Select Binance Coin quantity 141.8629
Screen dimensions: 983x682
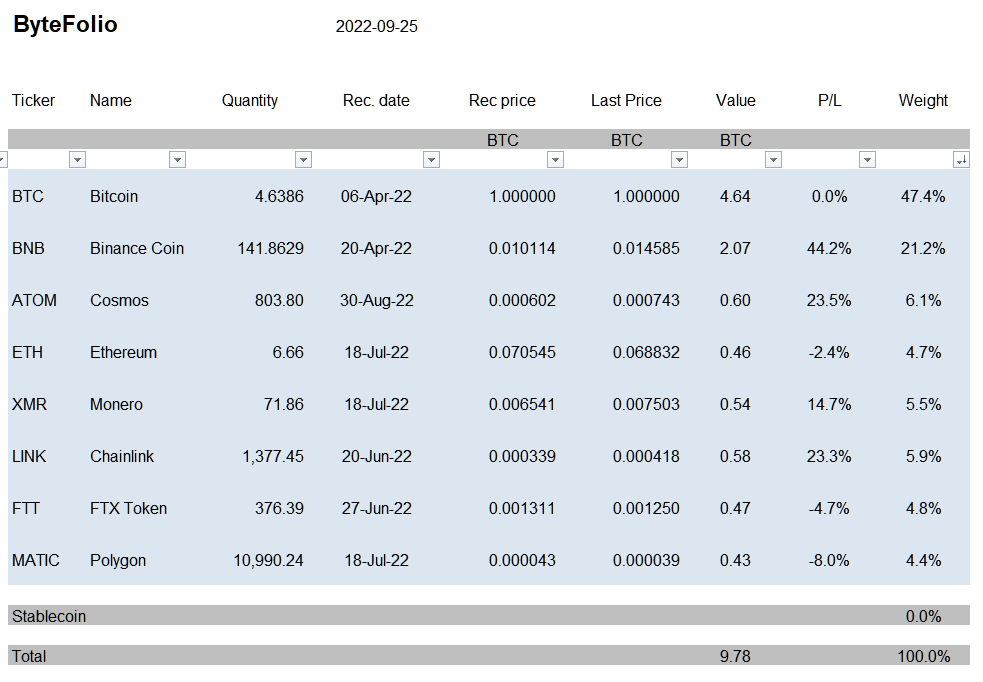click(x=270, y=248)
